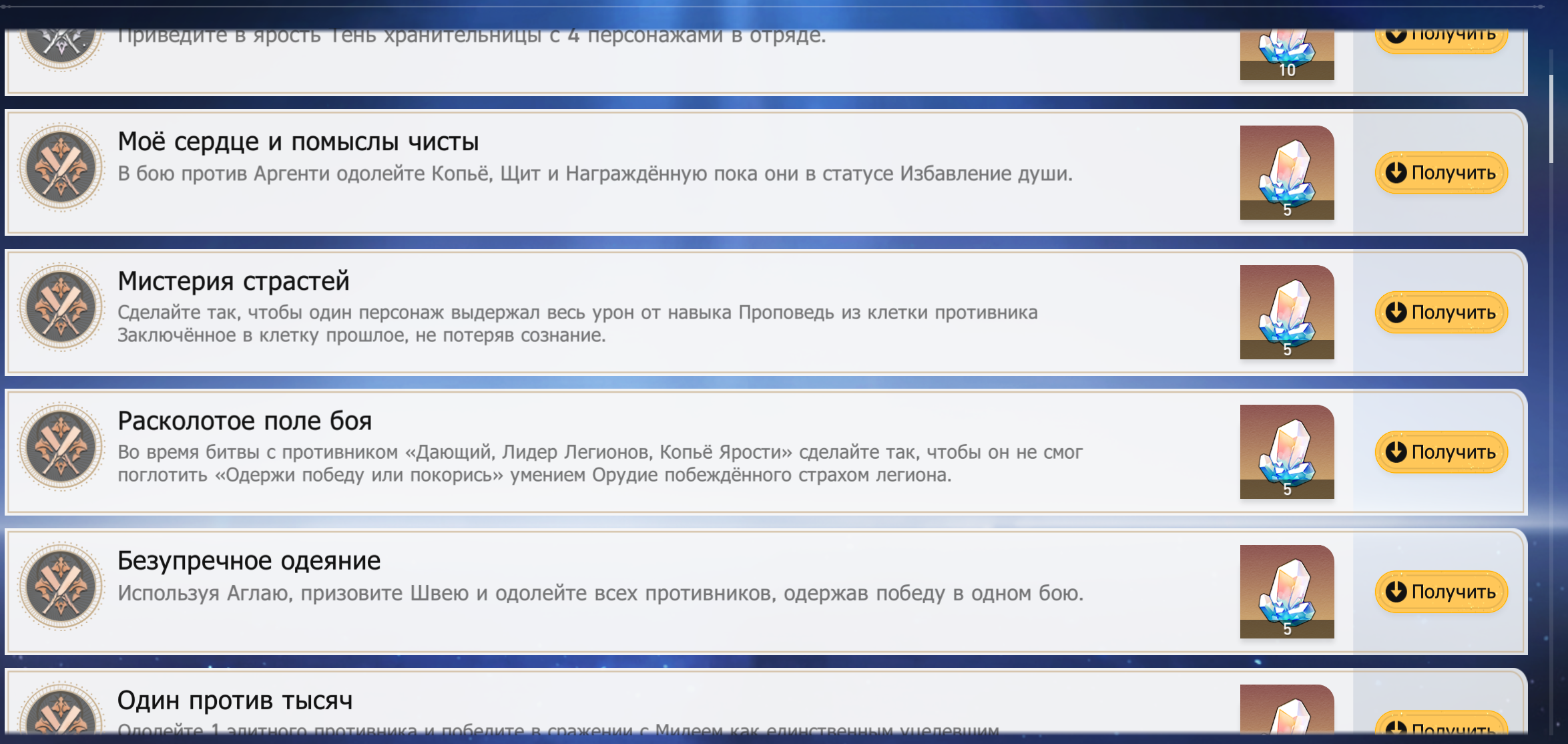This screenshot has height=744, width=1568.
Task: Claim reward for Моё сердце и помыслы чисты
Action: (1441, 173)
